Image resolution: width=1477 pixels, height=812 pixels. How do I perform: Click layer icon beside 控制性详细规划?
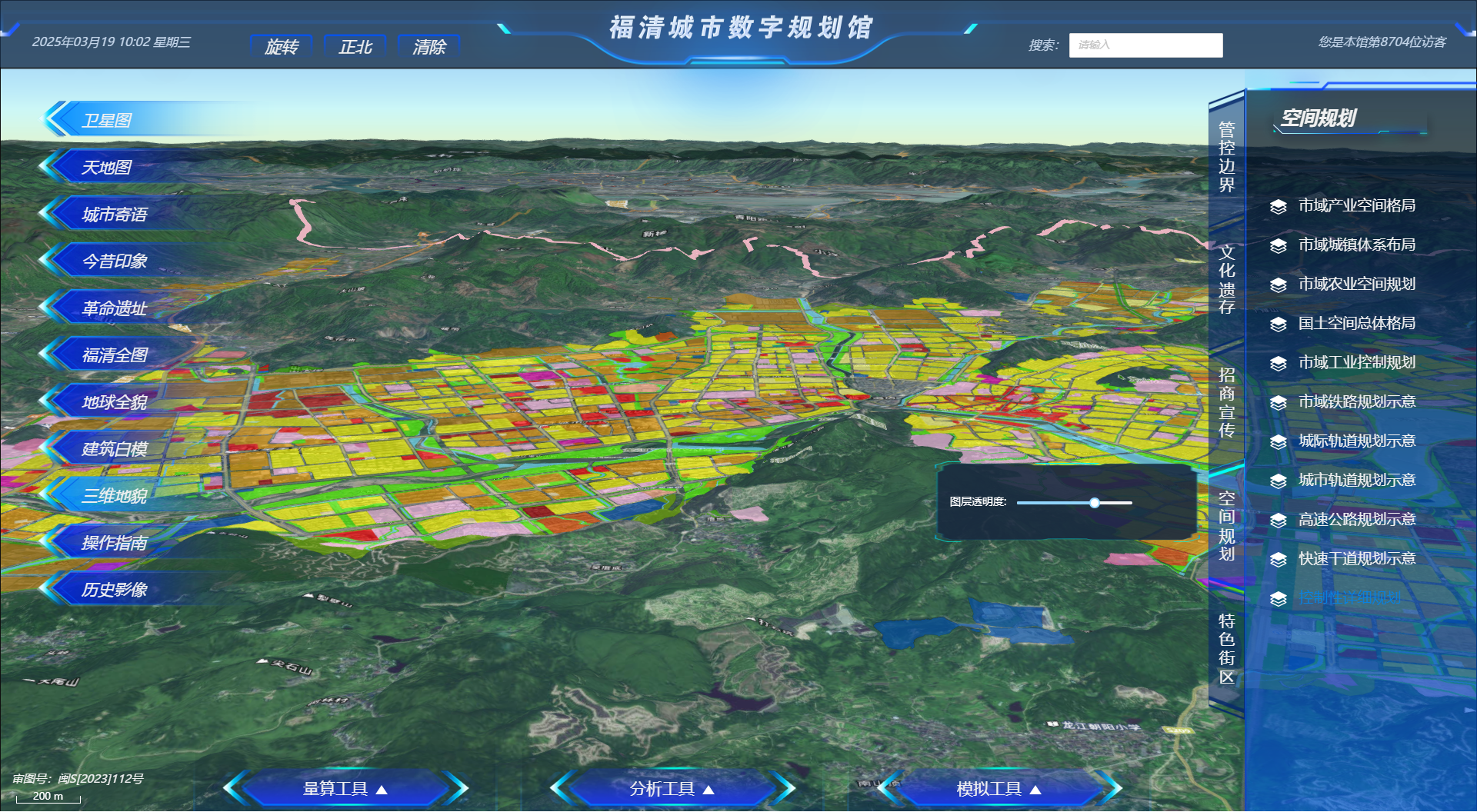(x=1278, y=599)
